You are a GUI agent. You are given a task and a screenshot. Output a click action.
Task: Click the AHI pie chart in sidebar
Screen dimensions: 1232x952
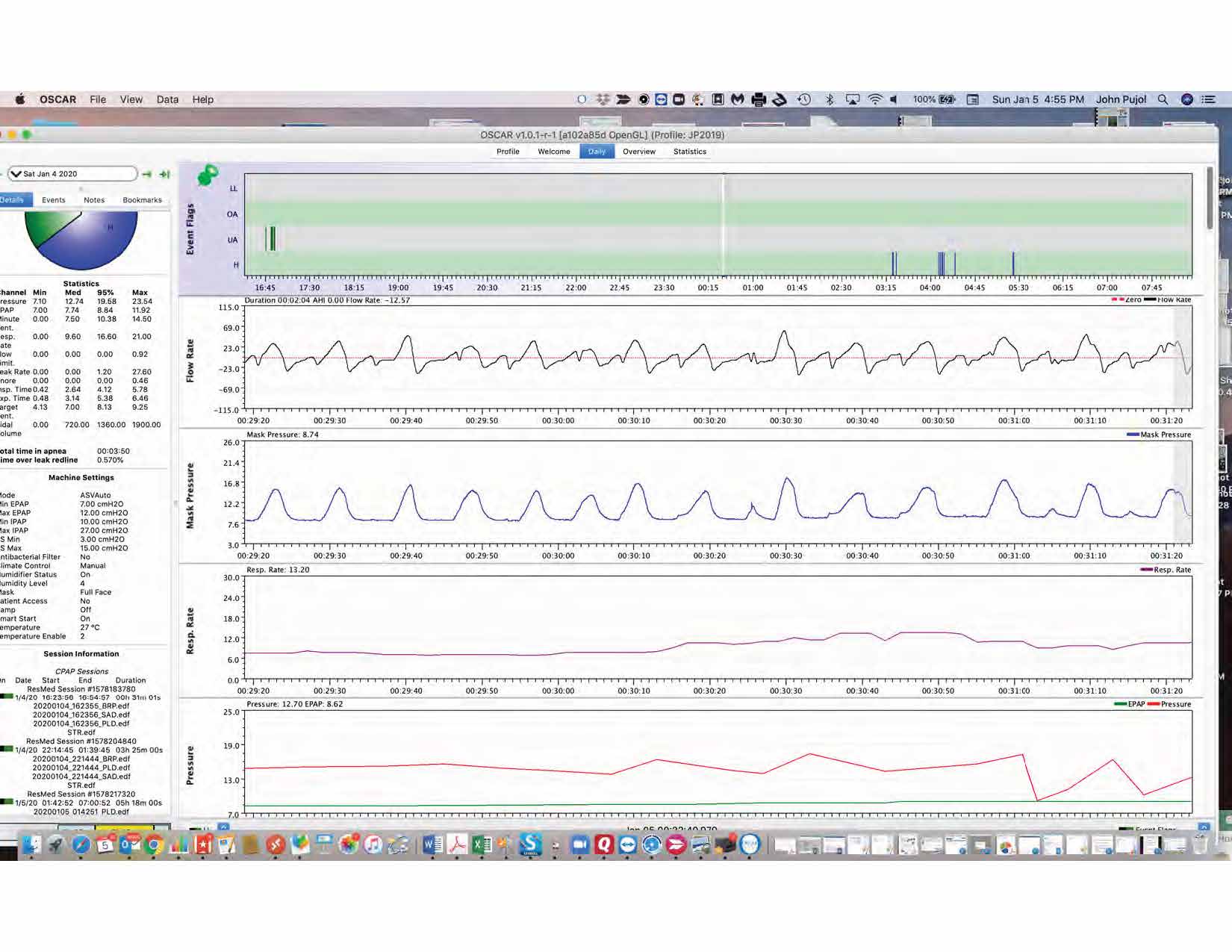pos(81,239)
